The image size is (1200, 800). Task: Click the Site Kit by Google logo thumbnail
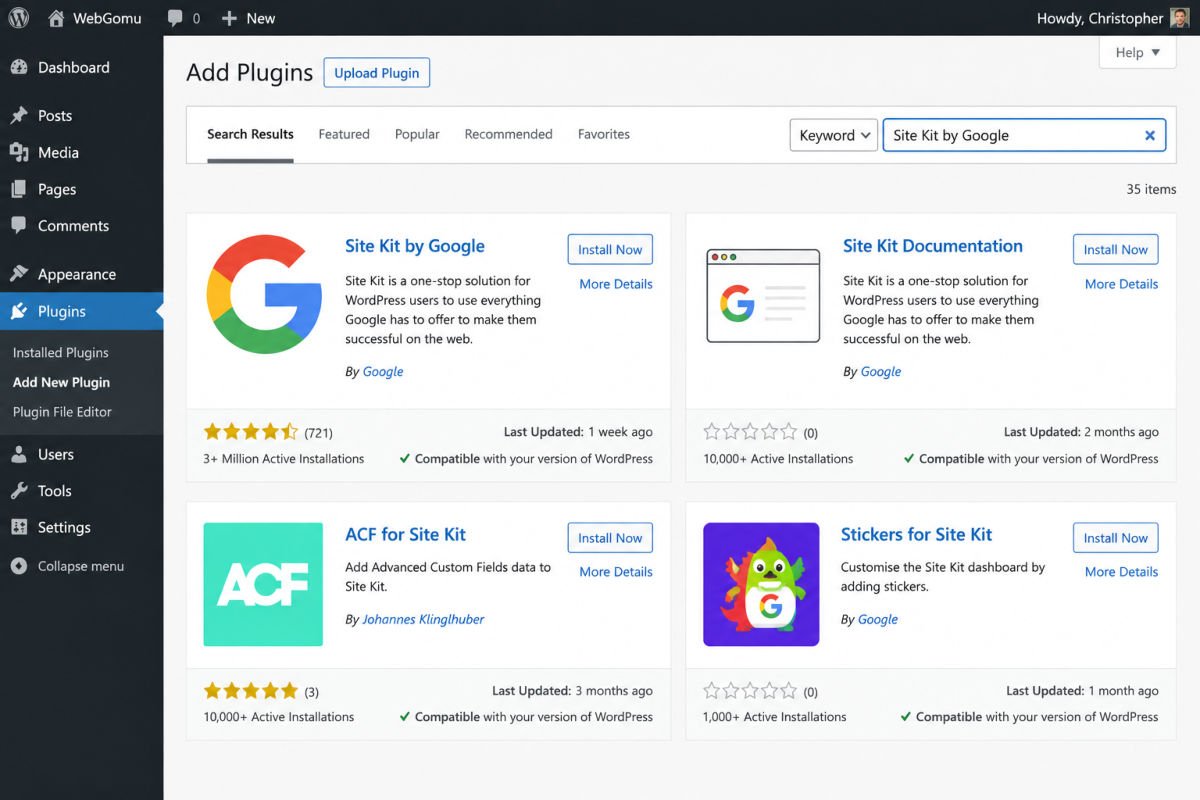tap(264, 293)
